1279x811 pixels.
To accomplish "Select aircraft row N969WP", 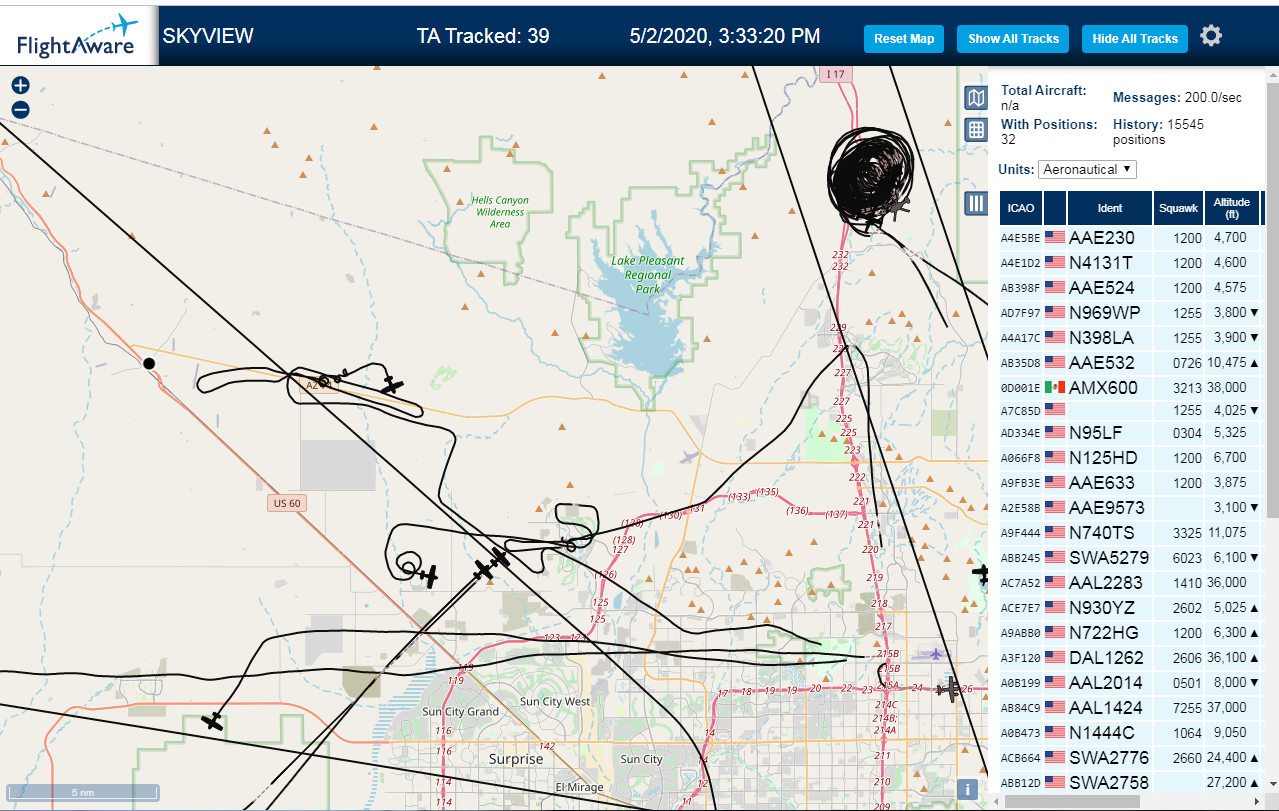I will [1130, 313].
